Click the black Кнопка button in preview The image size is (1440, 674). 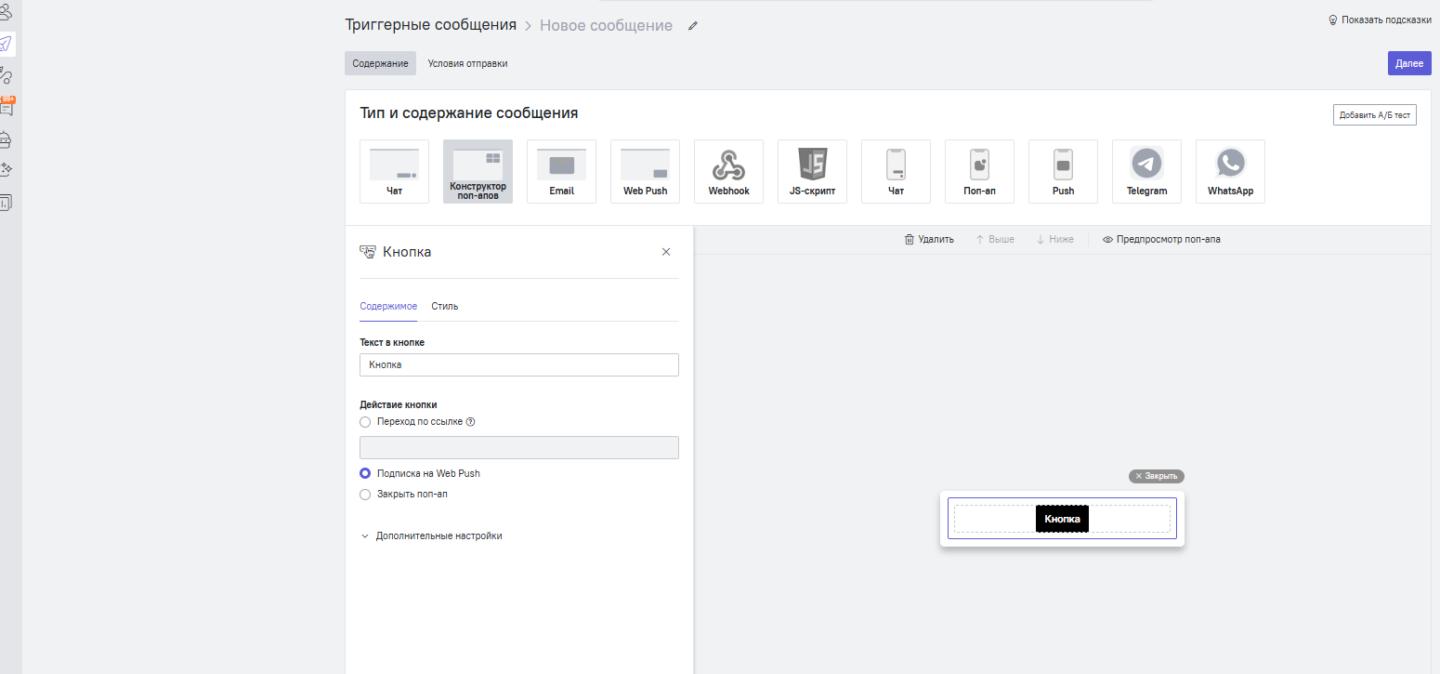click(x=1062, y=519)
